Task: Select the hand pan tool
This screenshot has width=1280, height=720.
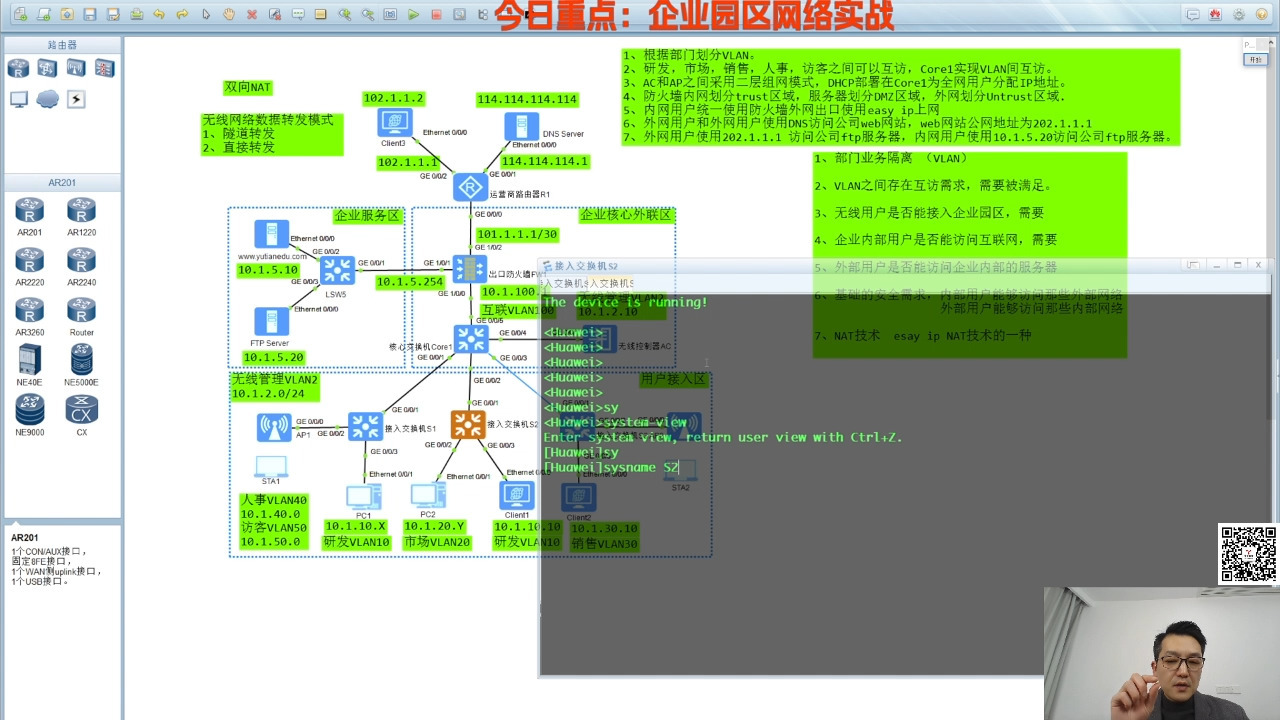Action: [x=229, y=14]
